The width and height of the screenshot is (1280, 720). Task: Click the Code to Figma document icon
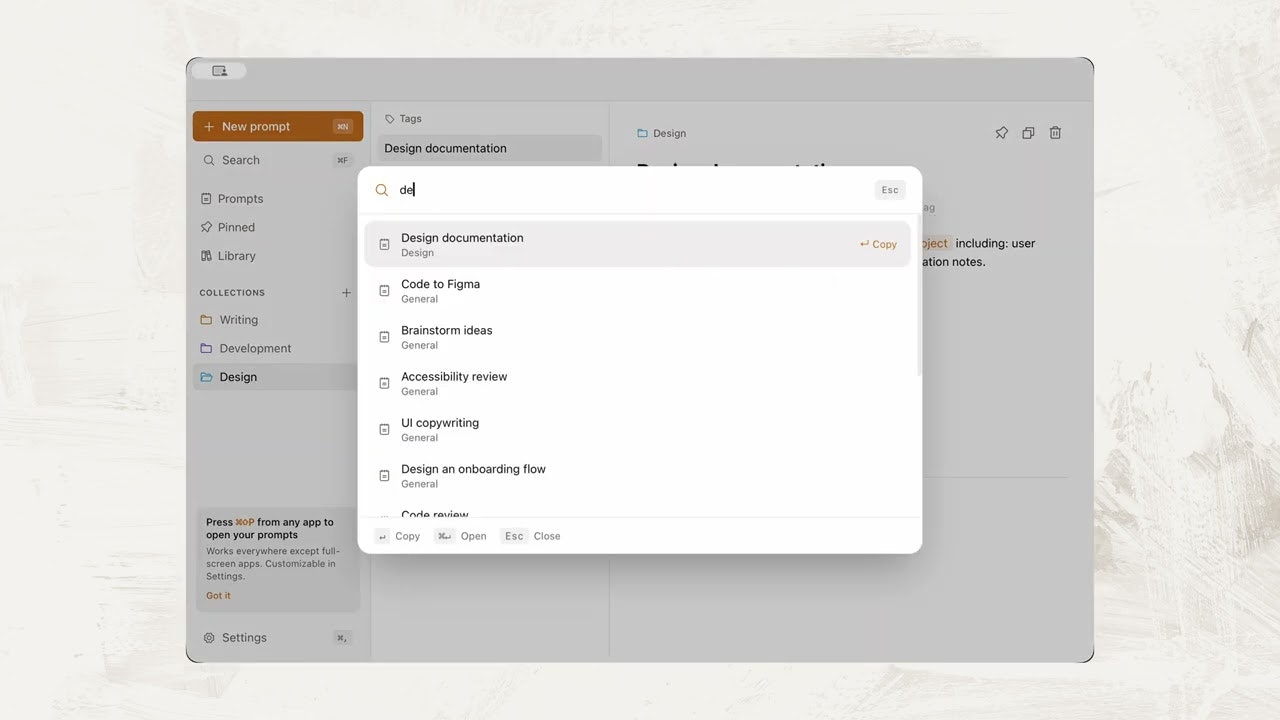point(384,291)
